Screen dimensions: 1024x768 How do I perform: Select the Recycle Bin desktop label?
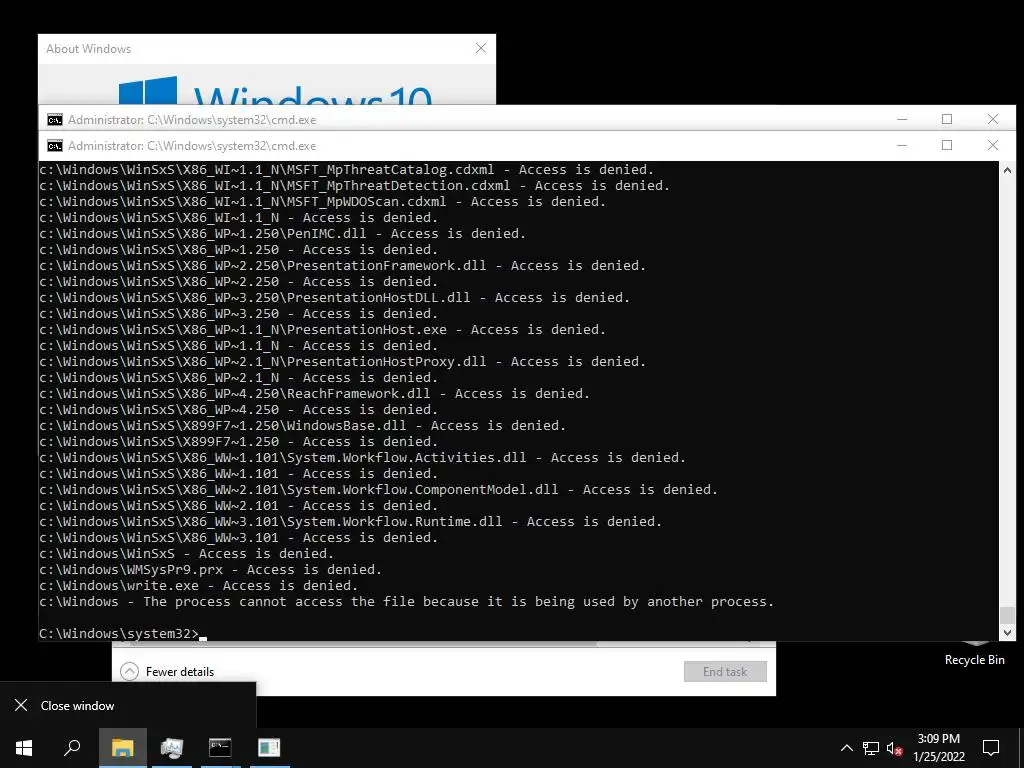[974, 660]
